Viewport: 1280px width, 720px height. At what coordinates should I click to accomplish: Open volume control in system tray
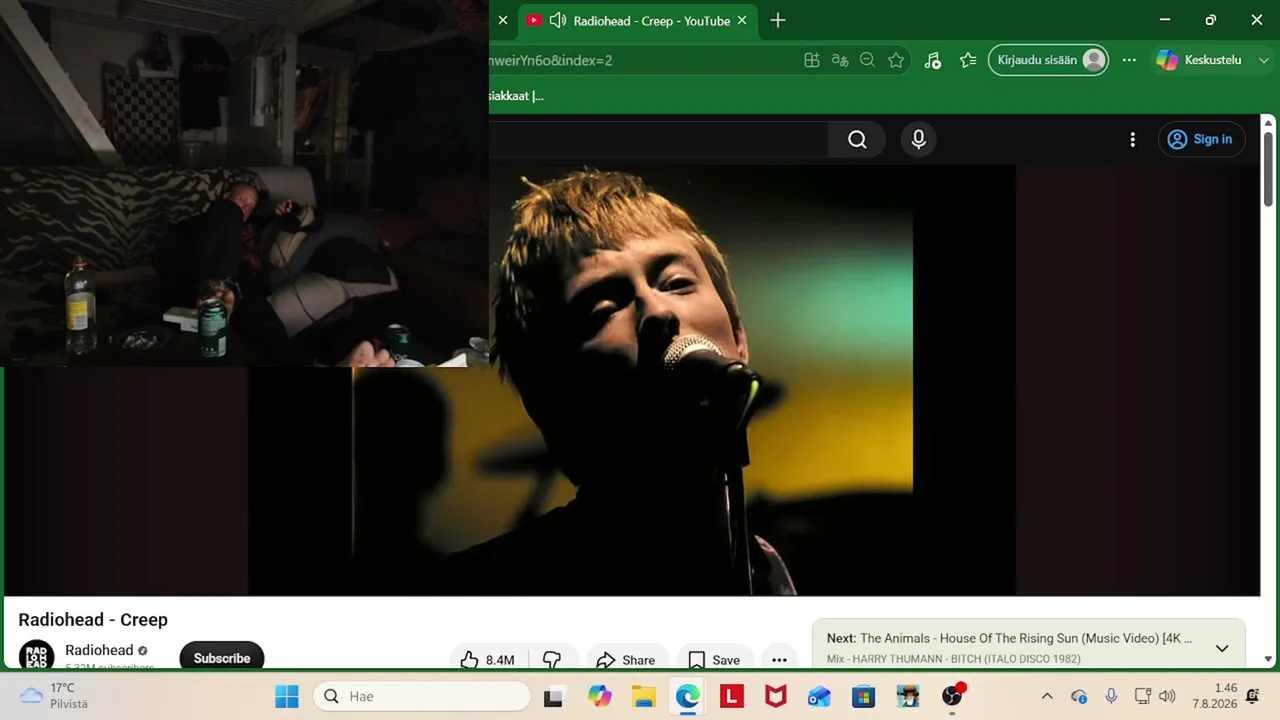pyautogui.click(x=1167, y=696)
